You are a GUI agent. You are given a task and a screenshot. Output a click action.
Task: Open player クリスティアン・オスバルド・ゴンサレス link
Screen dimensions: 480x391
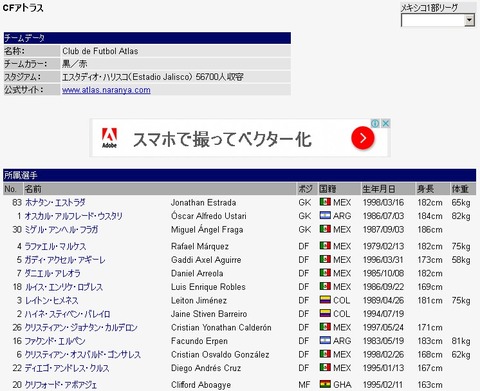point(83,354)
